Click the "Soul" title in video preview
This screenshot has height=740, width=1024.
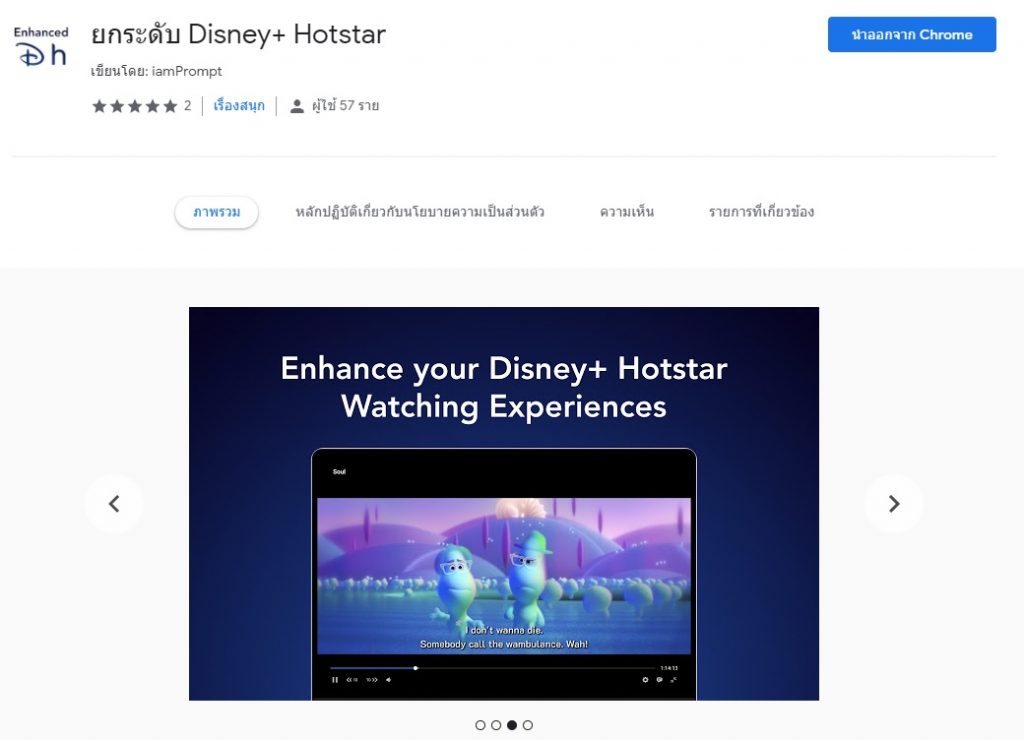(x=339, y=472)
